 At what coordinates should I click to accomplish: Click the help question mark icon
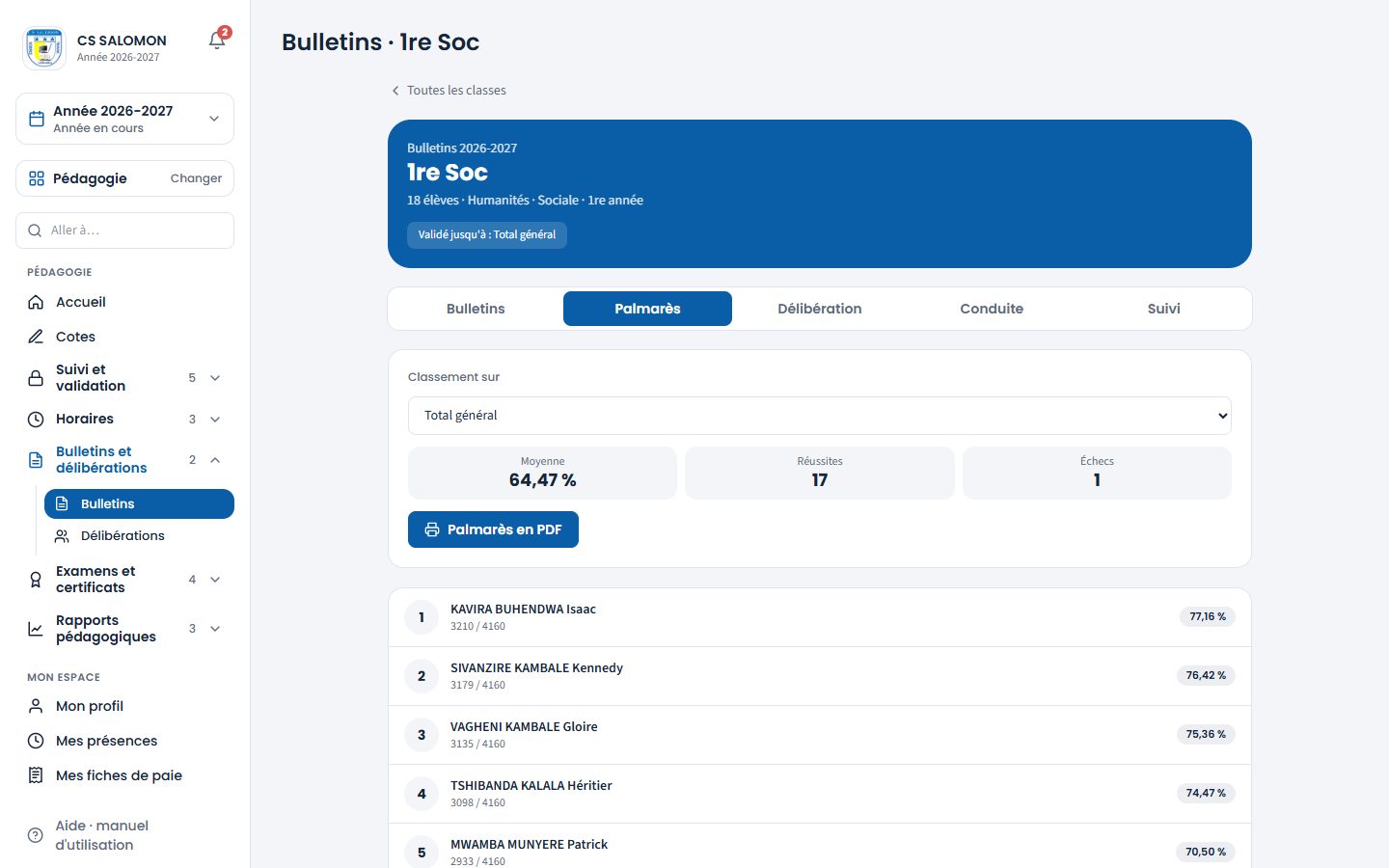[x=36, y=835]
